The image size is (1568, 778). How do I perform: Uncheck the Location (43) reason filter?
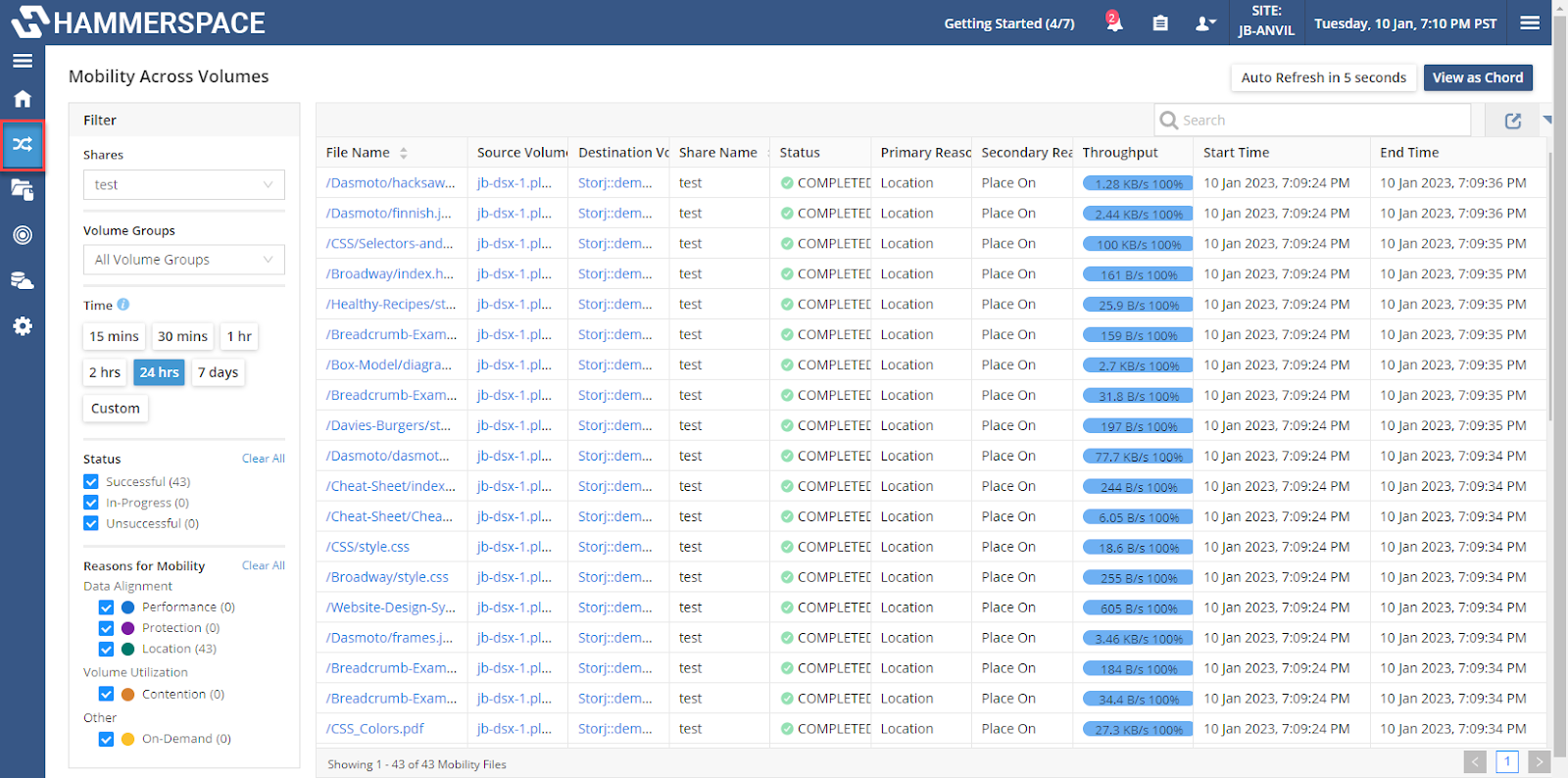point(106,649)
